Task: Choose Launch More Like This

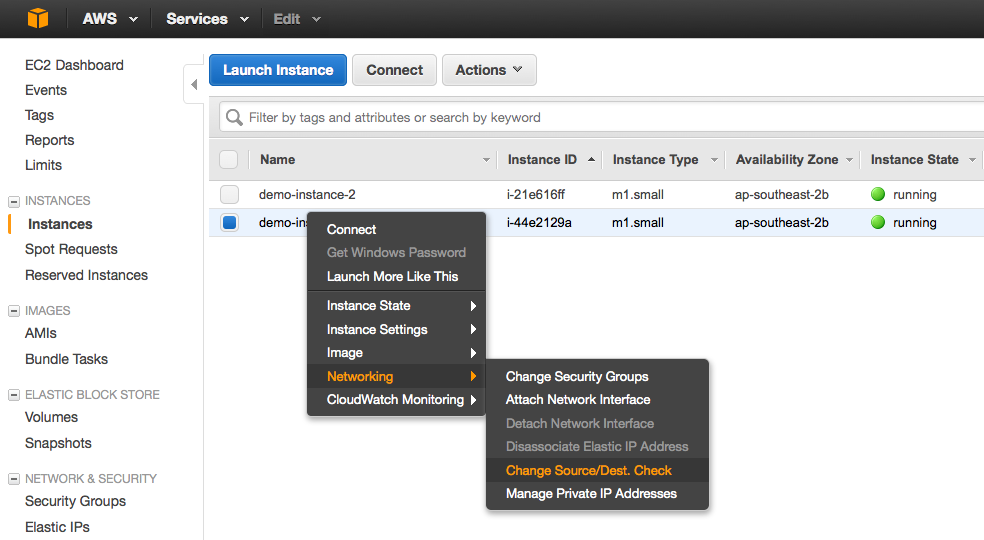Action: (x=397, y=276)
